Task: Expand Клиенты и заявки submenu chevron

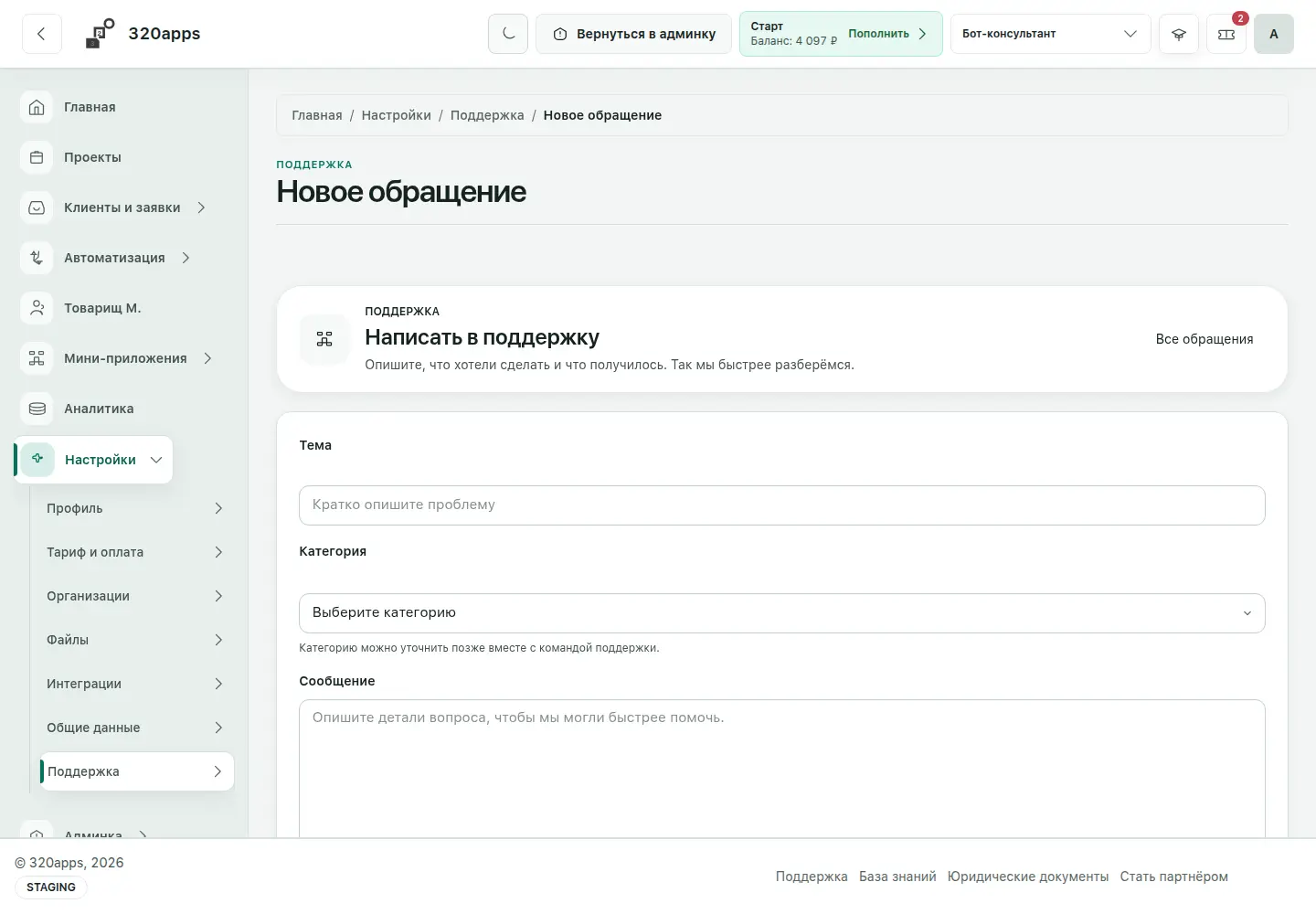Action: coord(201,207)
